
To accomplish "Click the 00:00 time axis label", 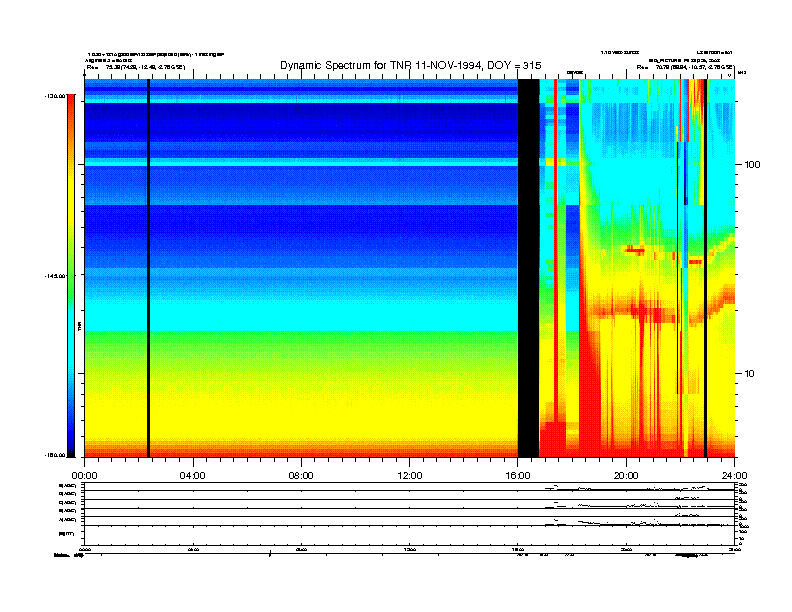I will 84,476.
